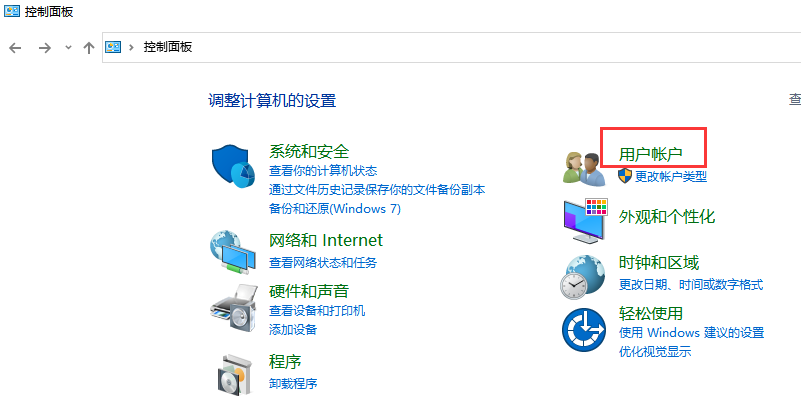Go forward with the right arrow
The width and height of the screenshot is (801, 408).
(45, 48)
